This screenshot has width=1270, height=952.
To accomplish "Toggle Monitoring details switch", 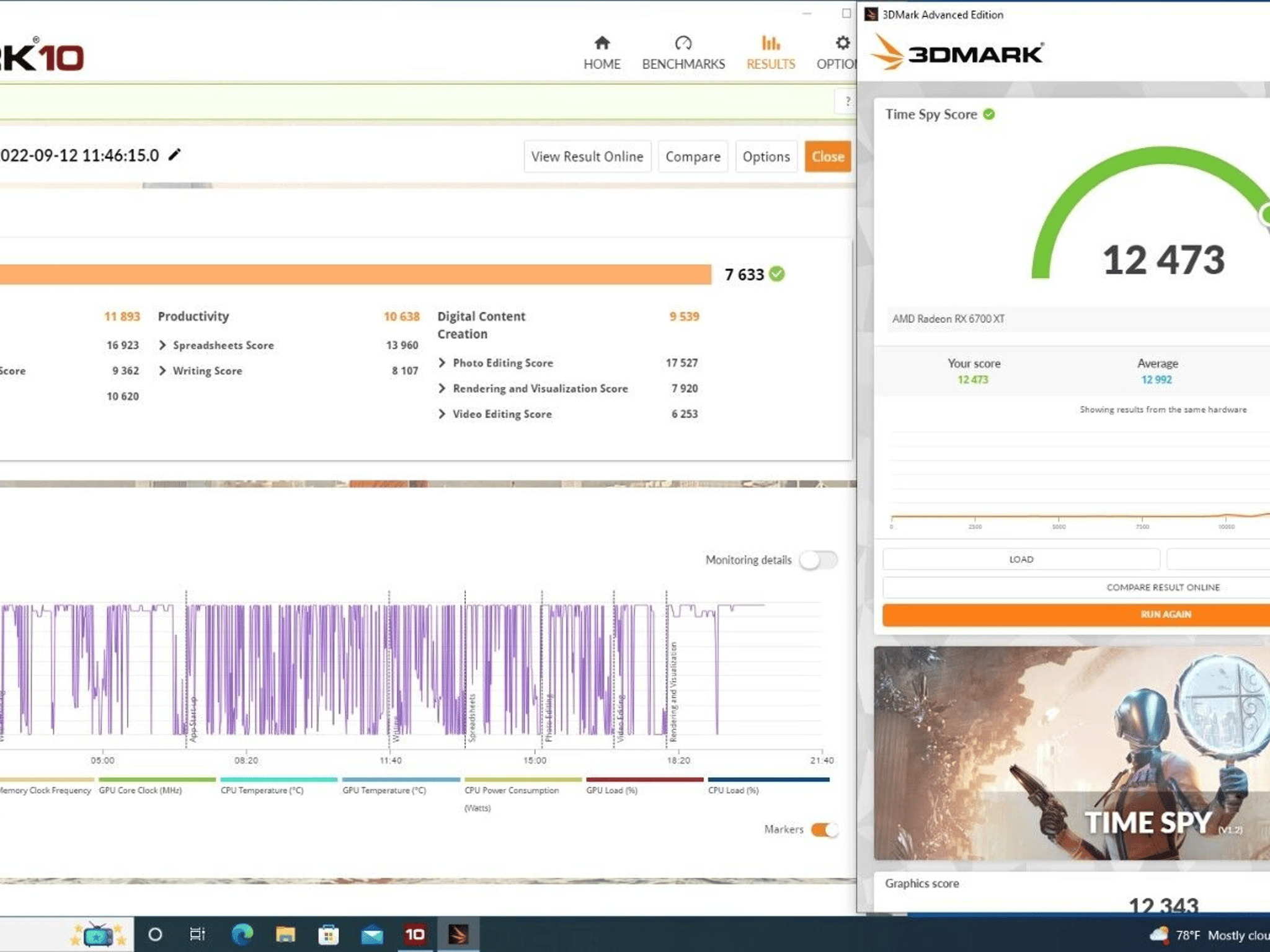I will [818, 560].
